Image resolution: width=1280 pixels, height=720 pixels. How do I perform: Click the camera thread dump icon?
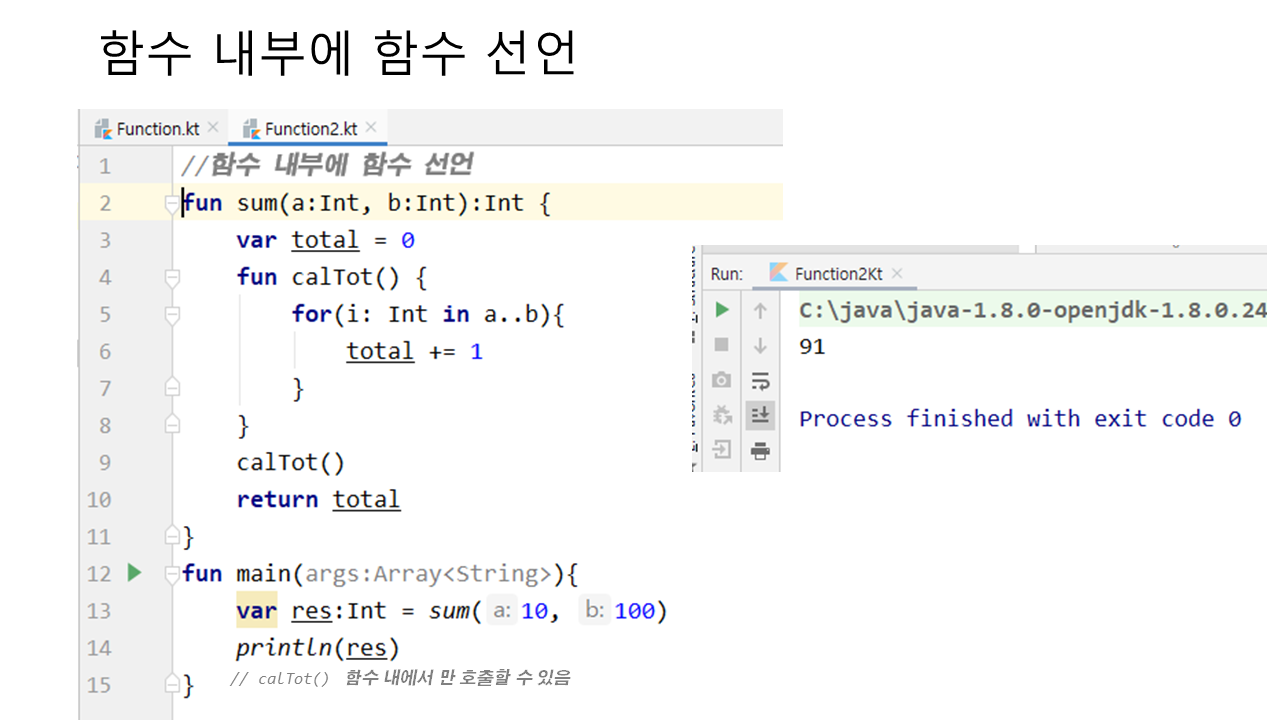(721, 380)
